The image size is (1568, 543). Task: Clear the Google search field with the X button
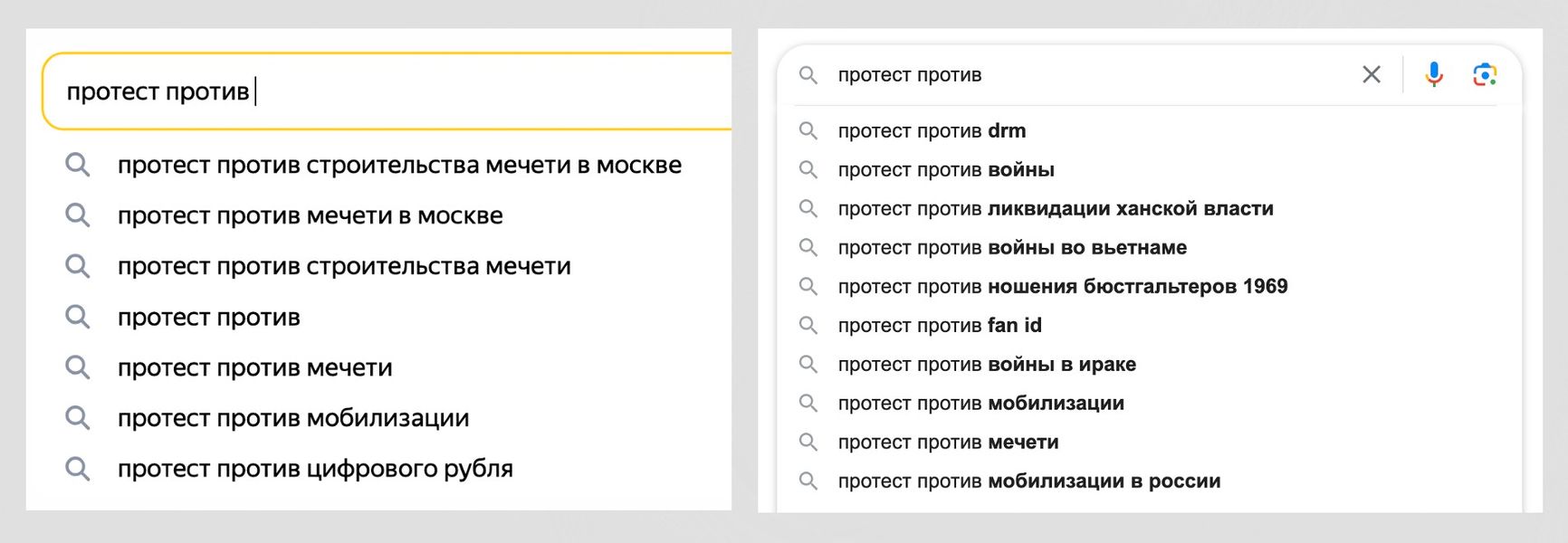(1371, 75)
